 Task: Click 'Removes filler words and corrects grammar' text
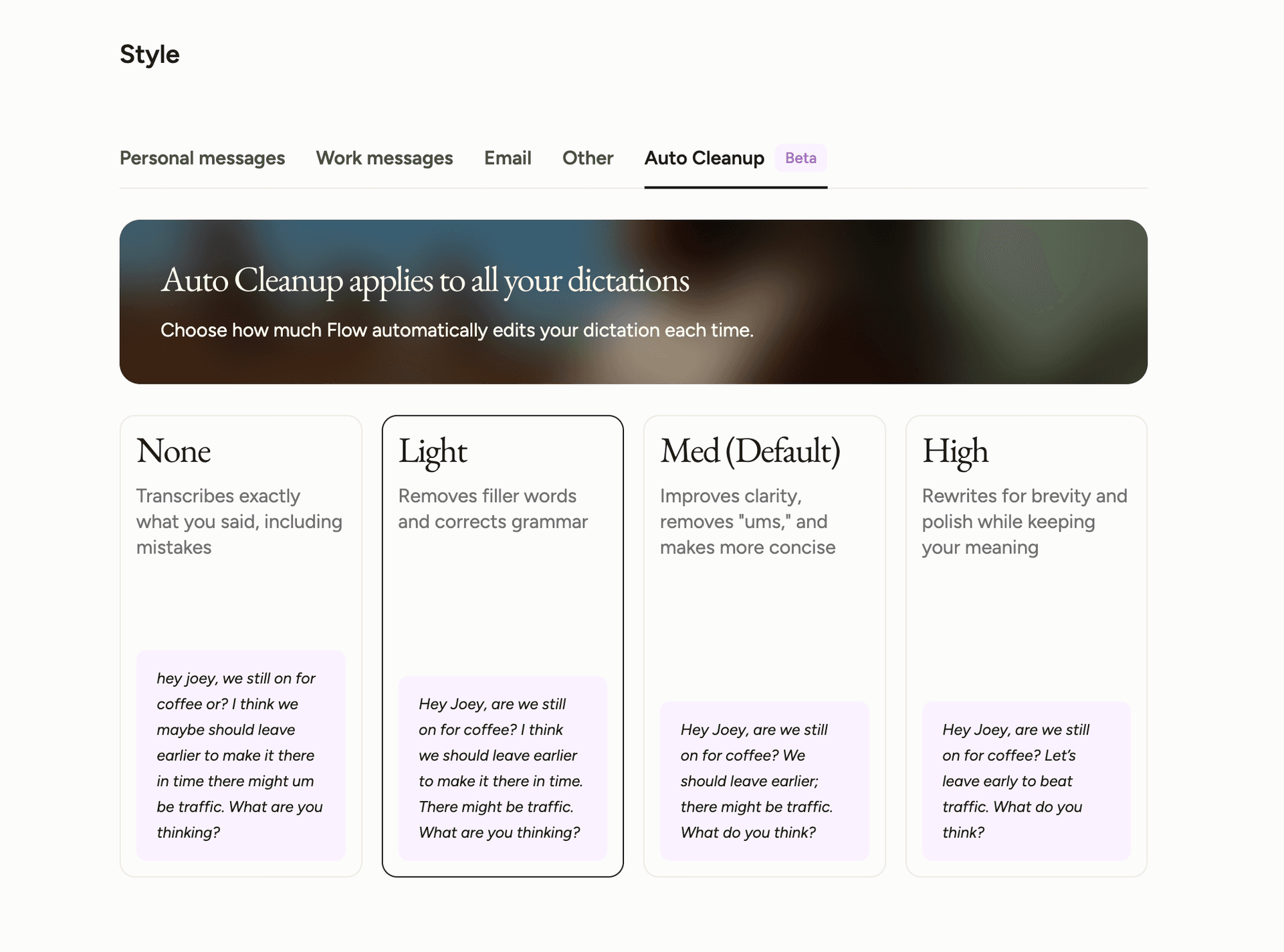[x=493, y=509]
